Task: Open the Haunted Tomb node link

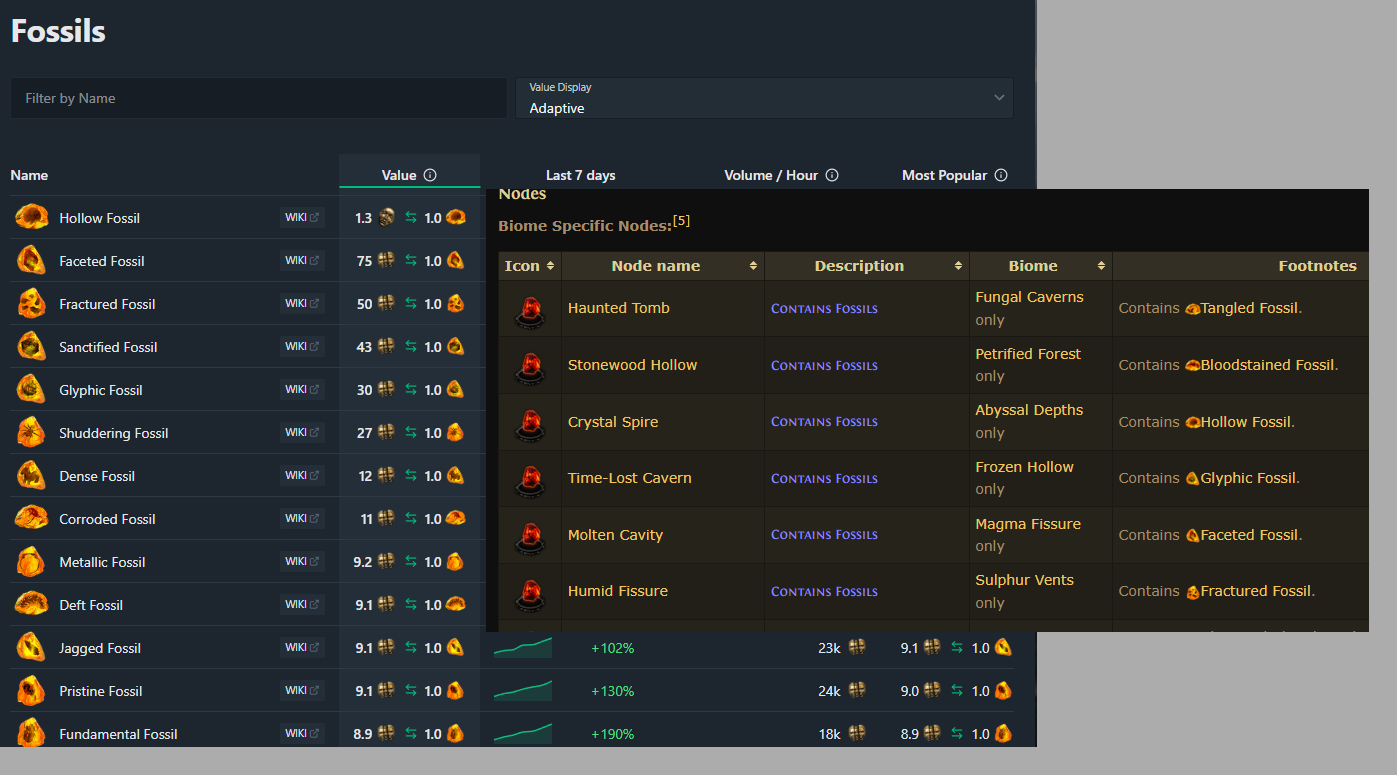Action: (x=619, y=308)
